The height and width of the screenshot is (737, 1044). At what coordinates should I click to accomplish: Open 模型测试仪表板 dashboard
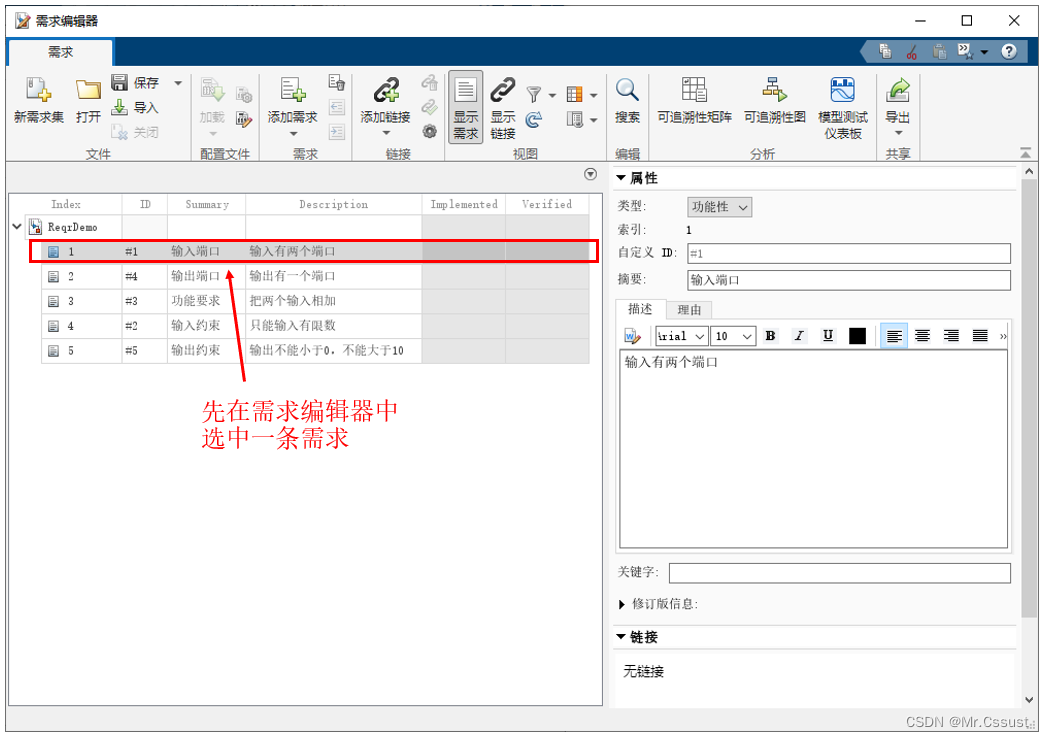tap(843, 107)
